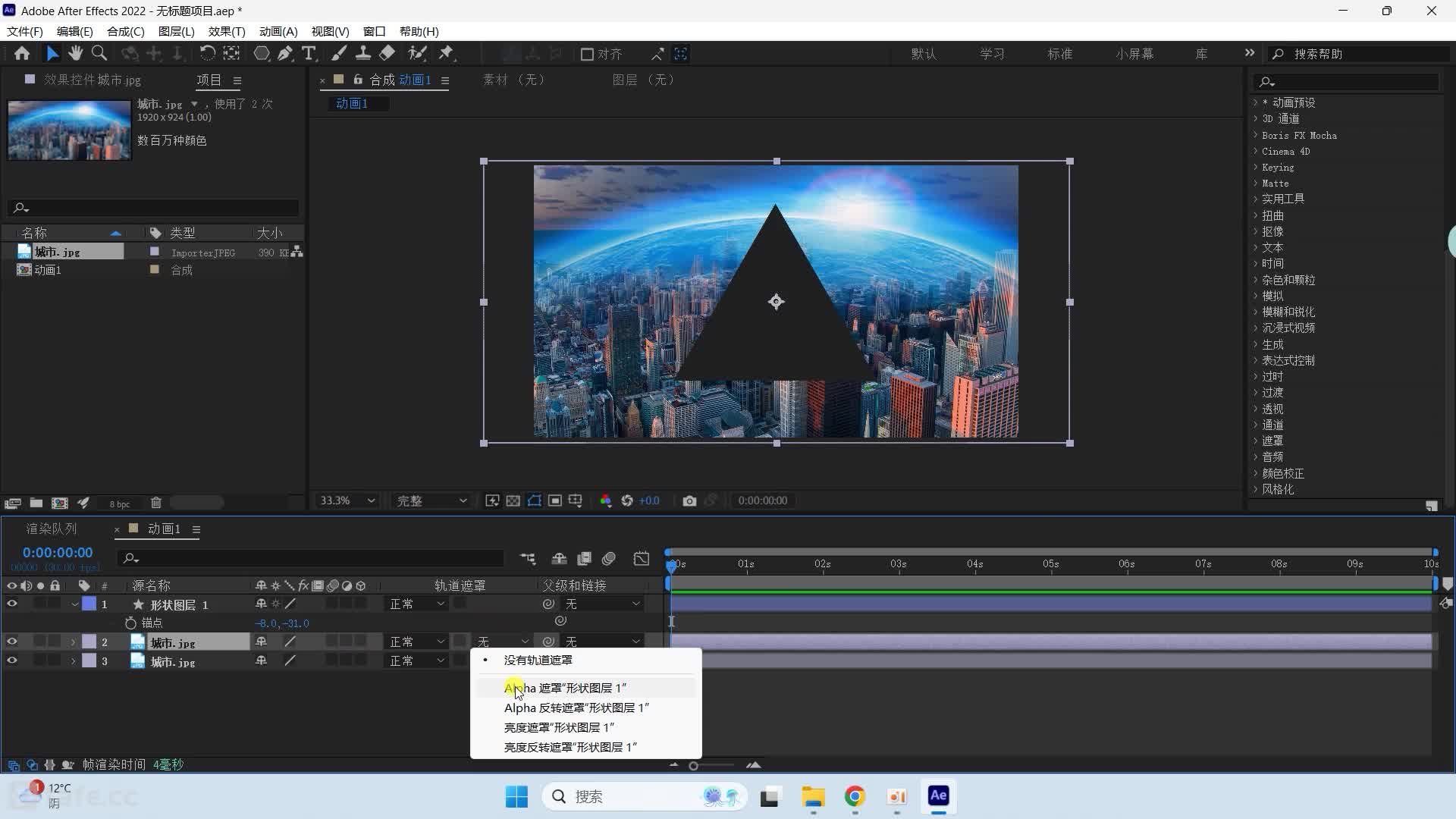The height and width of the screenshot is (819, 1456).
Task: Switch to 小屏幕 workspace
Action: click(1134, 54)
